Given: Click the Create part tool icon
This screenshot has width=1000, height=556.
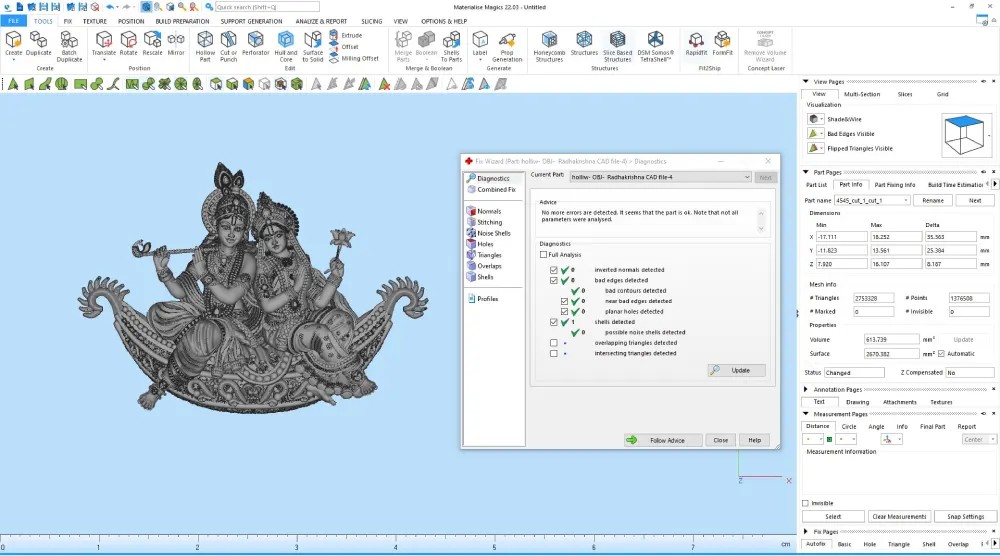Looking at the screenshot, I should pyautogui.click(x=13, y=45).
